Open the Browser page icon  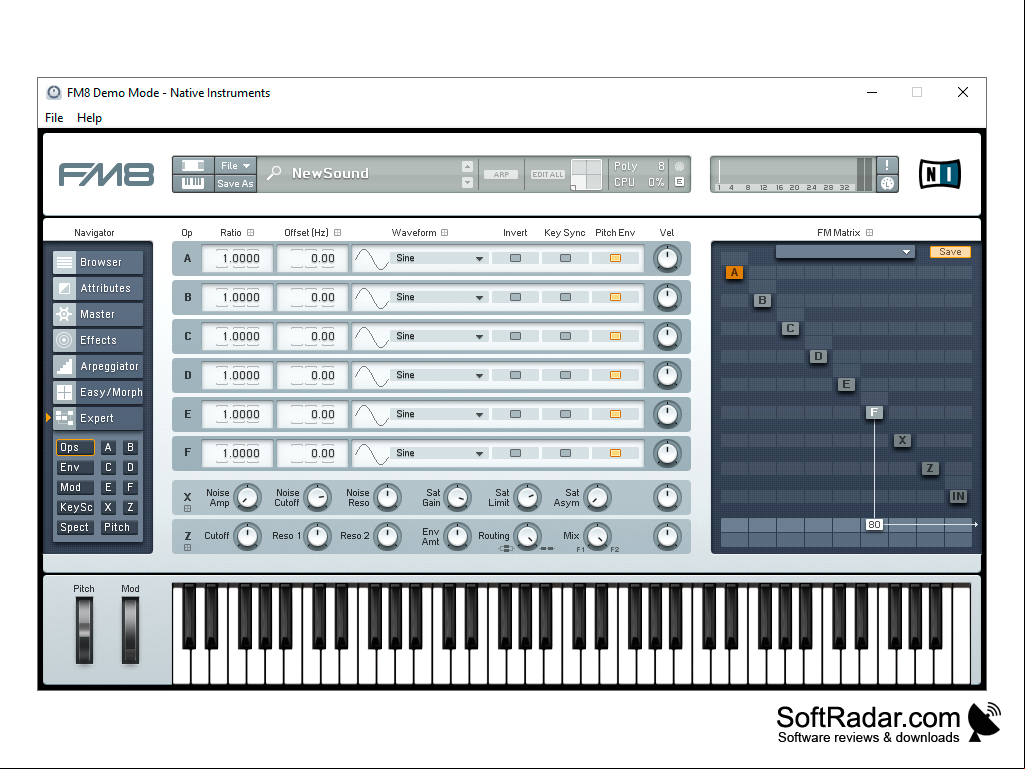(x=64, y=262)
